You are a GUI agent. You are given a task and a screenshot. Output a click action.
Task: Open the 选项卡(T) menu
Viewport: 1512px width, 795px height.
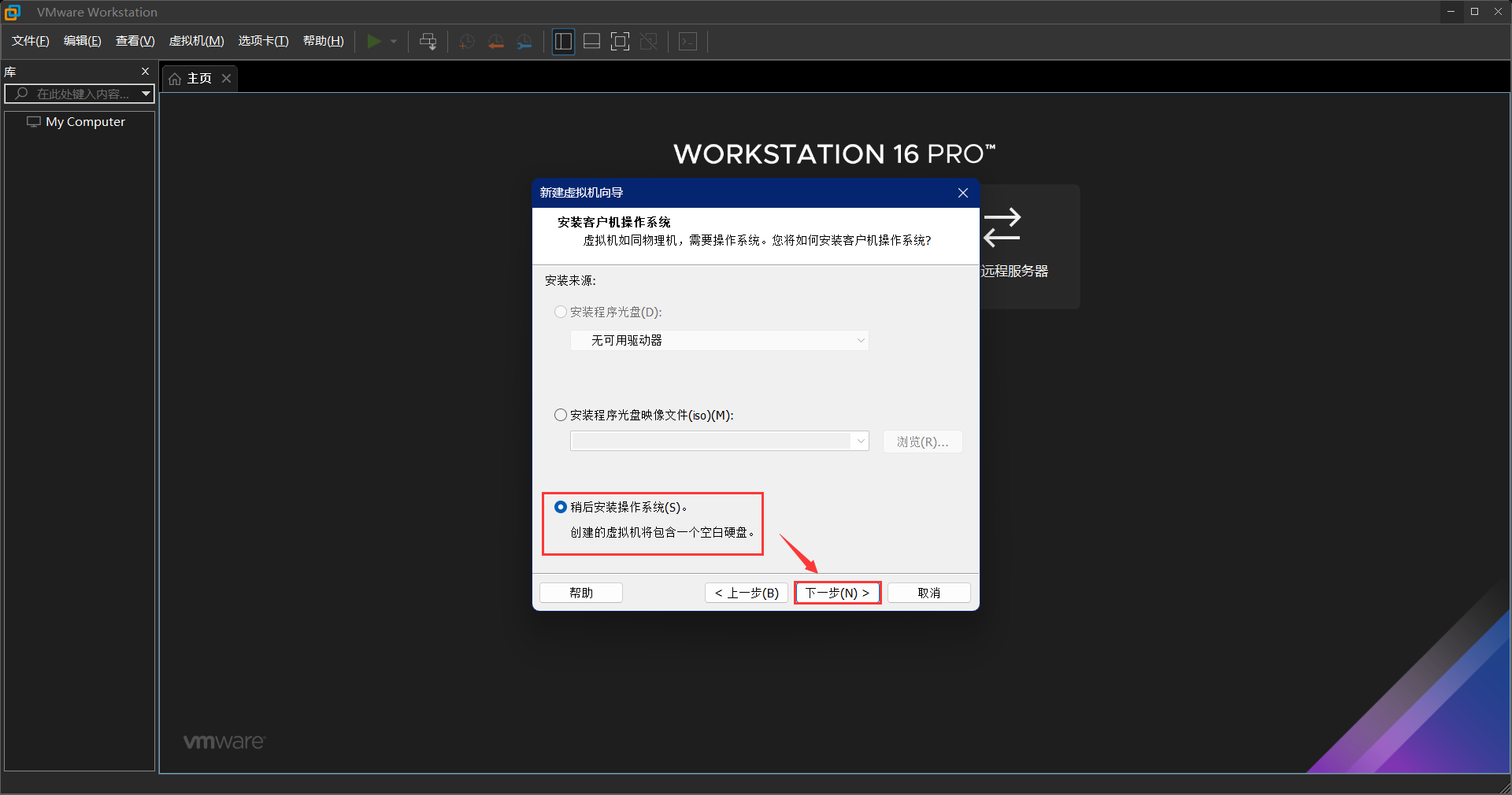pyautogui.click(x=264, y=41)
